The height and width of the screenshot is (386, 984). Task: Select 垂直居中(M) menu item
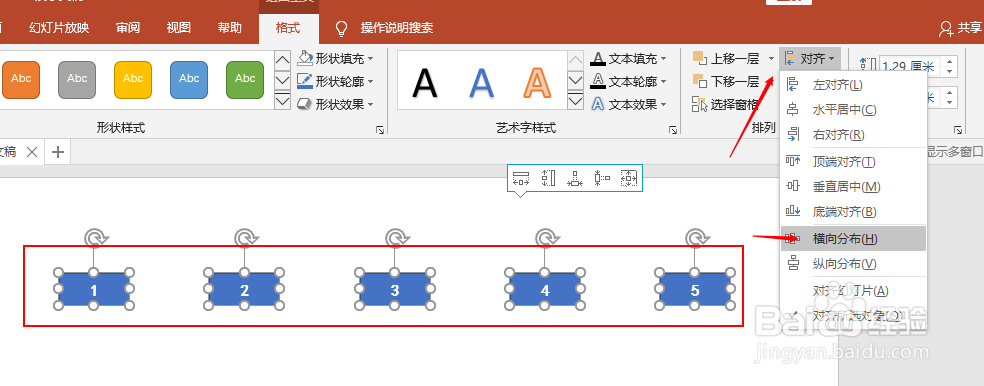(853, 186)
